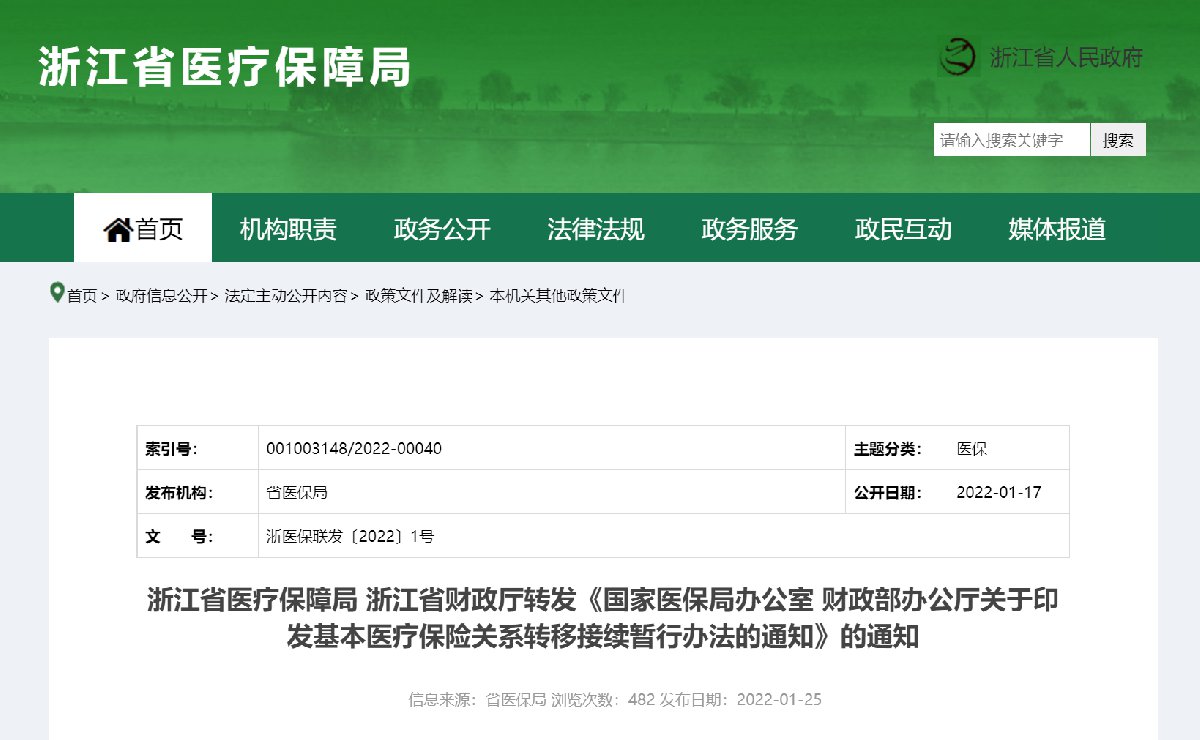Click the 浙江省人民政府 link
The height and width of the screenshot is (740, 1200).
tap(1065, 57)
